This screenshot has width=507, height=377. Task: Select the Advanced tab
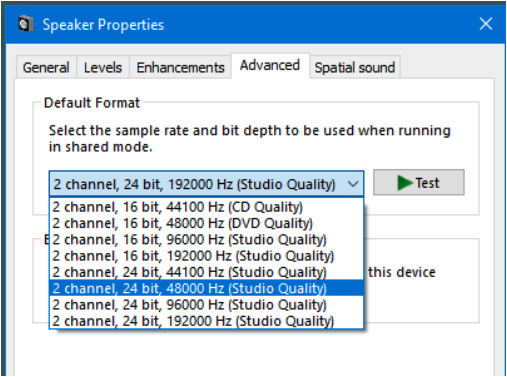coord(270,65)
